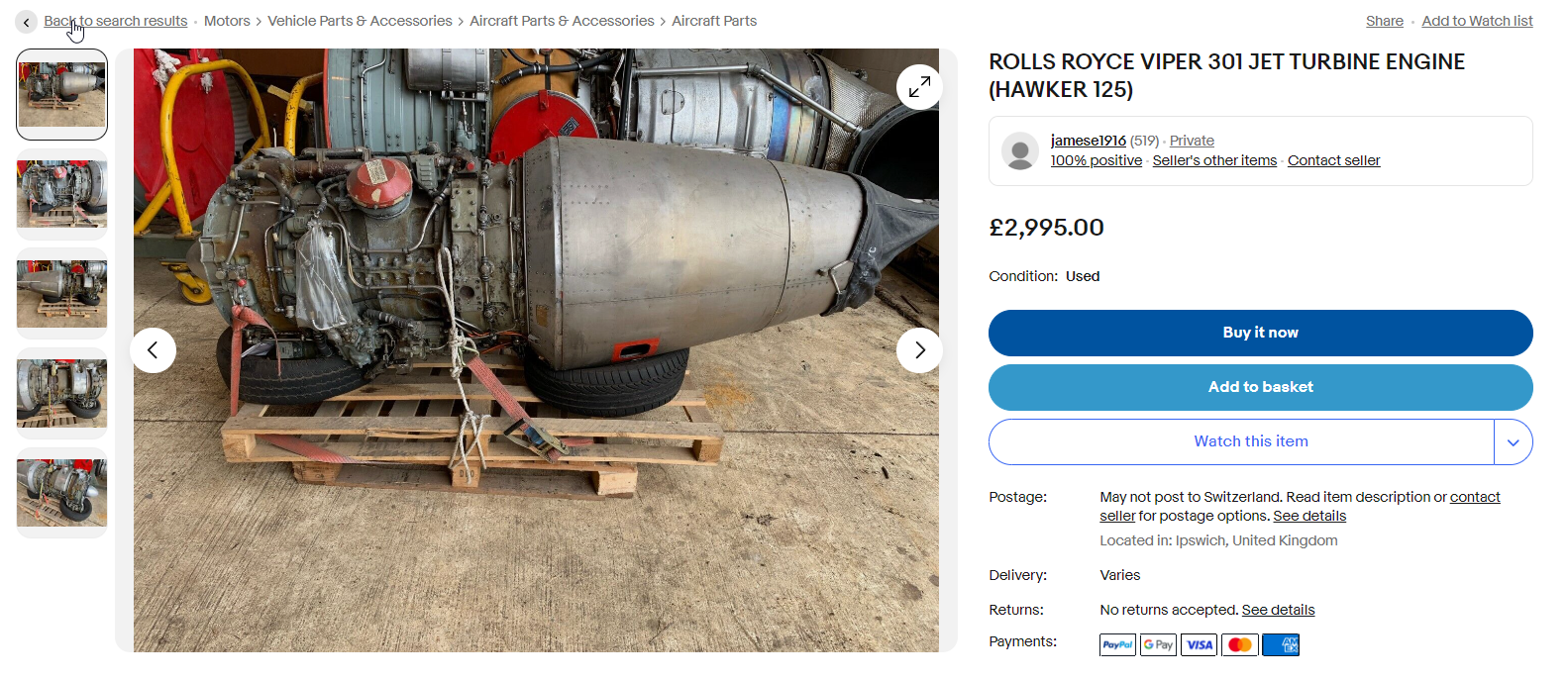Select the second engine thumbnail
Viewport: 1568px width, 680px height.
(x=61, y=194)
